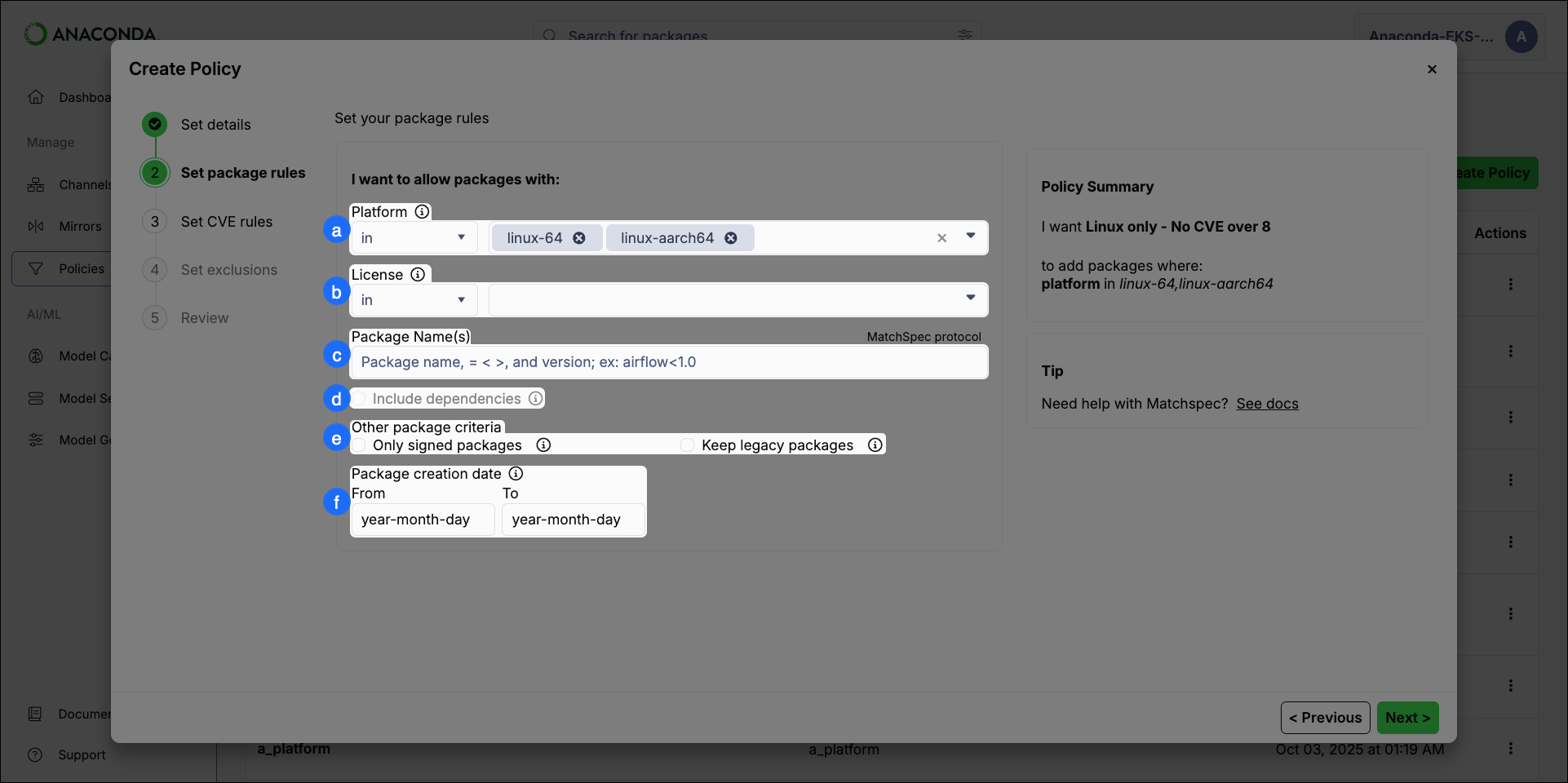Click the License info icon
The width and height of the screenshot is (1568, 783).
pos(418,274)
